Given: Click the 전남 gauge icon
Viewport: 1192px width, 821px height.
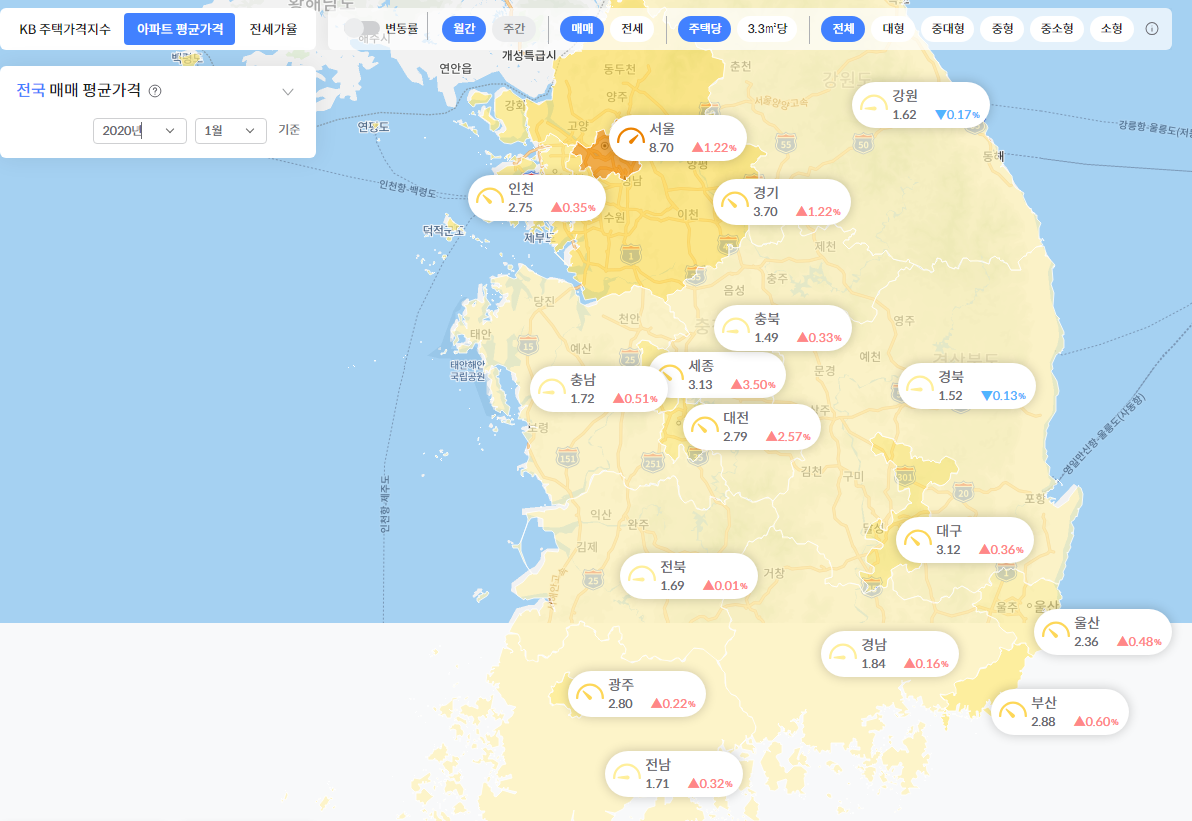Looking at the screenshot, I should point(626,774).
